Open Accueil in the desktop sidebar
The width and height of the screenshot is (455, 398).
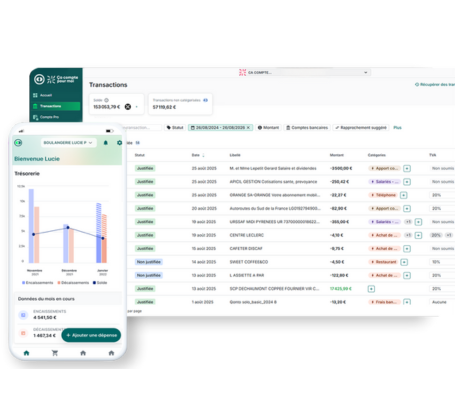(46, 95)
